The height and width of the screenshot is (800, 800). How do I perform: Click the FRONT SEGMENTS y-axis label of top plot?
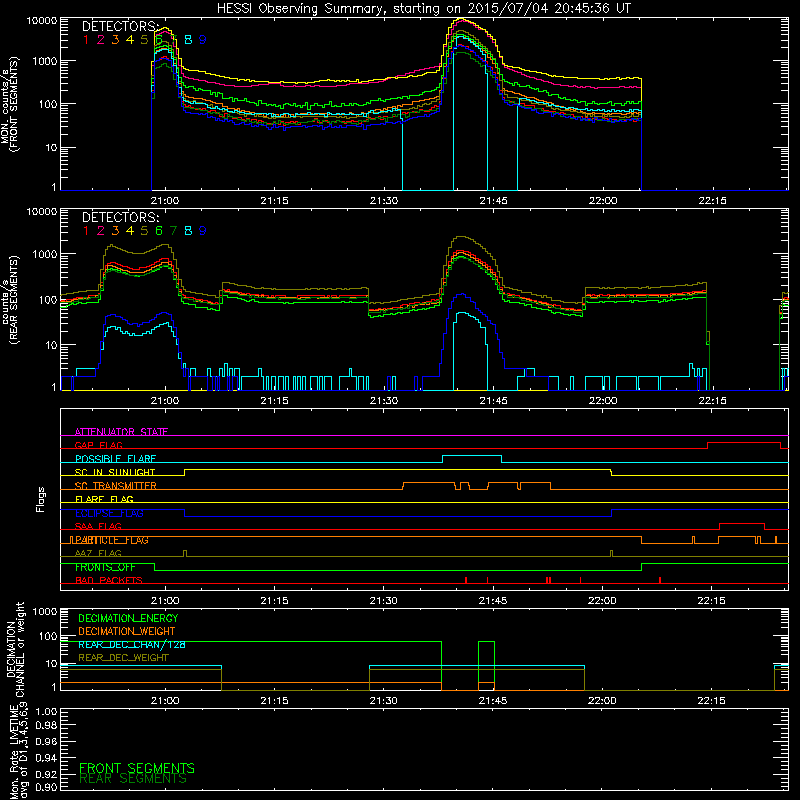(14, 104)
